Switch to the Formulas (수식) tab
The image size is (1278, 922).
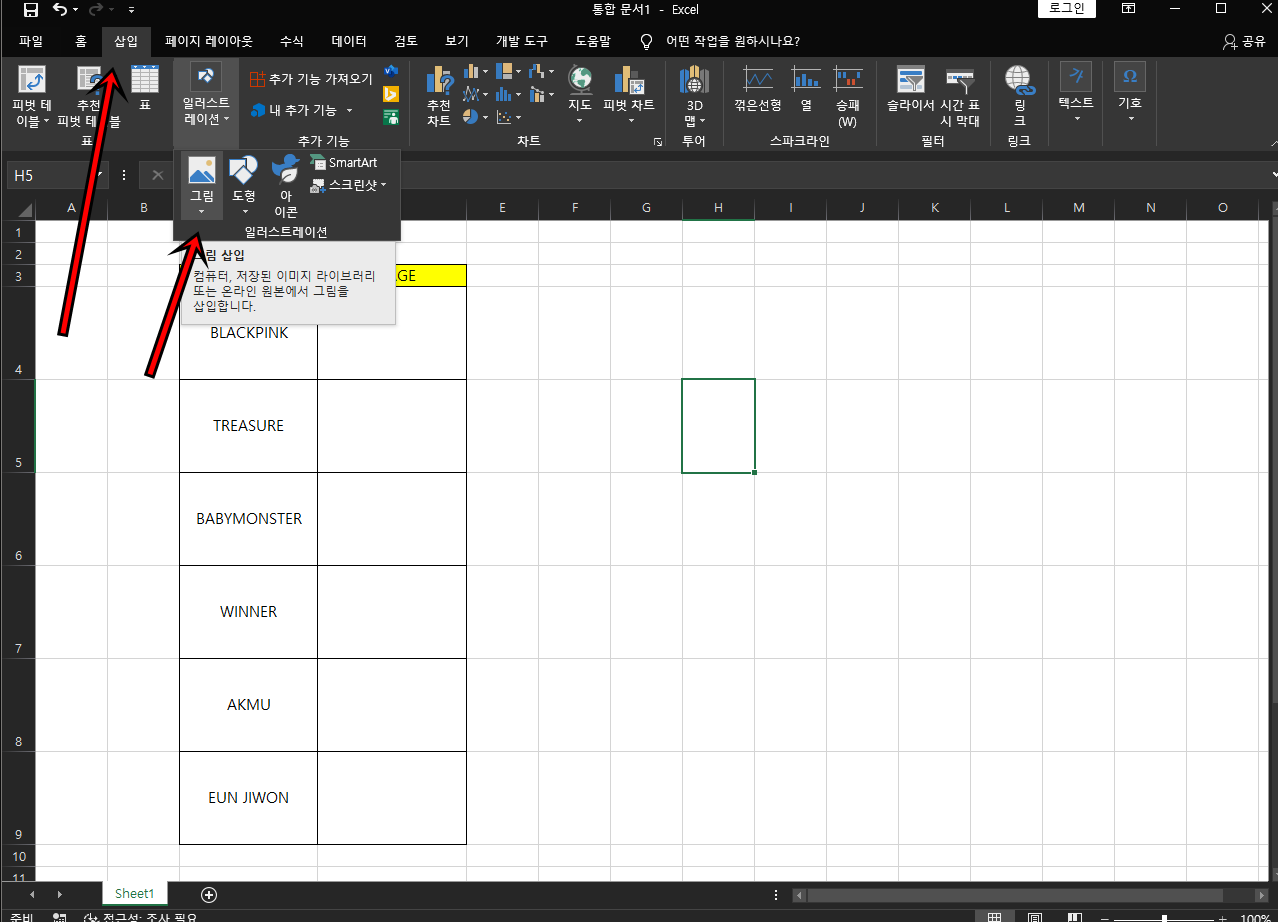[x=292, y=42]
